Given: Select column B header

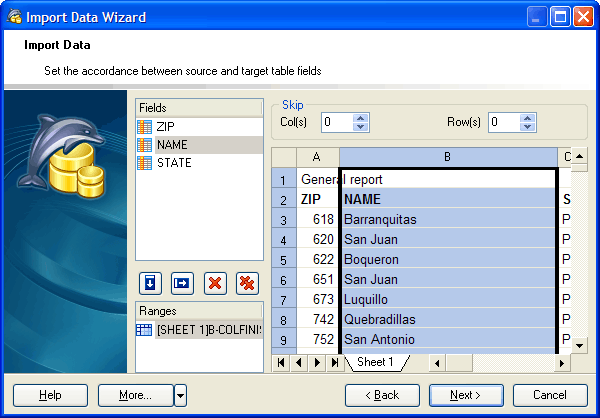Looking at the screenshot, I should coord(448,157).
